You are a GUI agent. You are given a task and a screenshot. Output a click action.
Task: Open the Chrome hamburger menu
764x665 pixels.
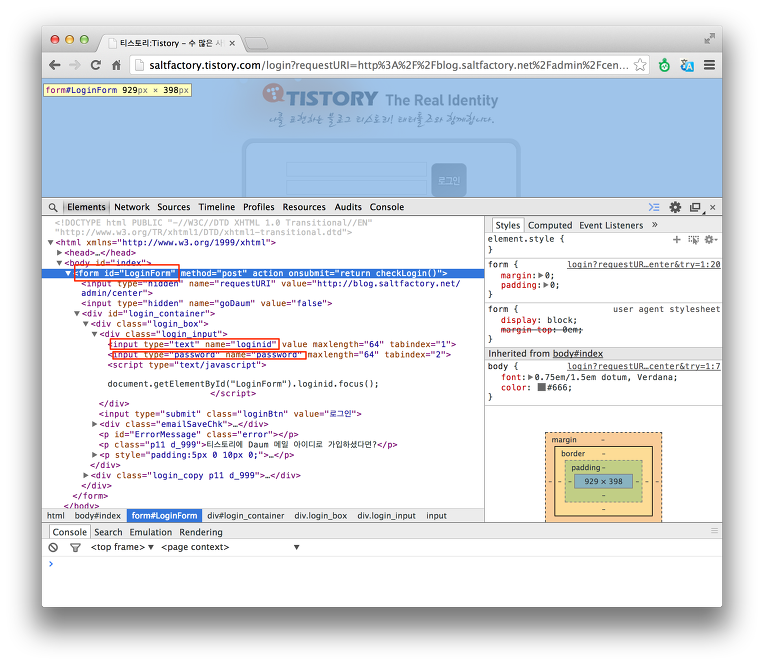coord(709,65)
